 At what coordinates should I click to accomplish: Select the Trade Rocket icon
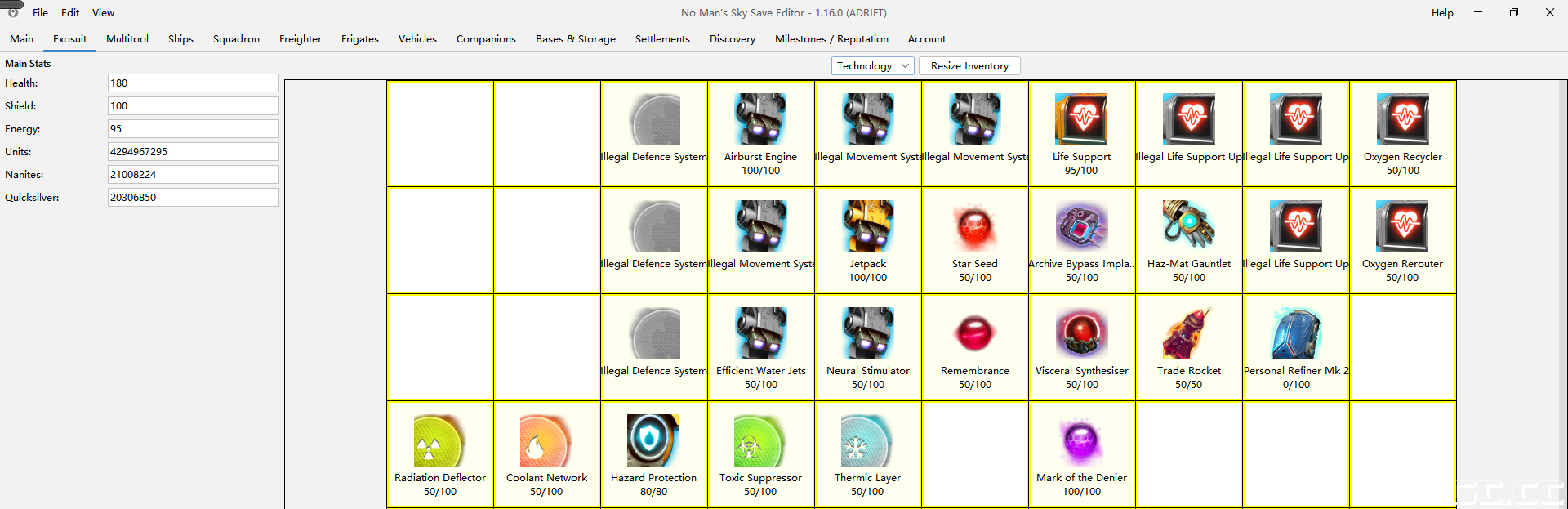pyautogui.click(x=1188, y=333)
